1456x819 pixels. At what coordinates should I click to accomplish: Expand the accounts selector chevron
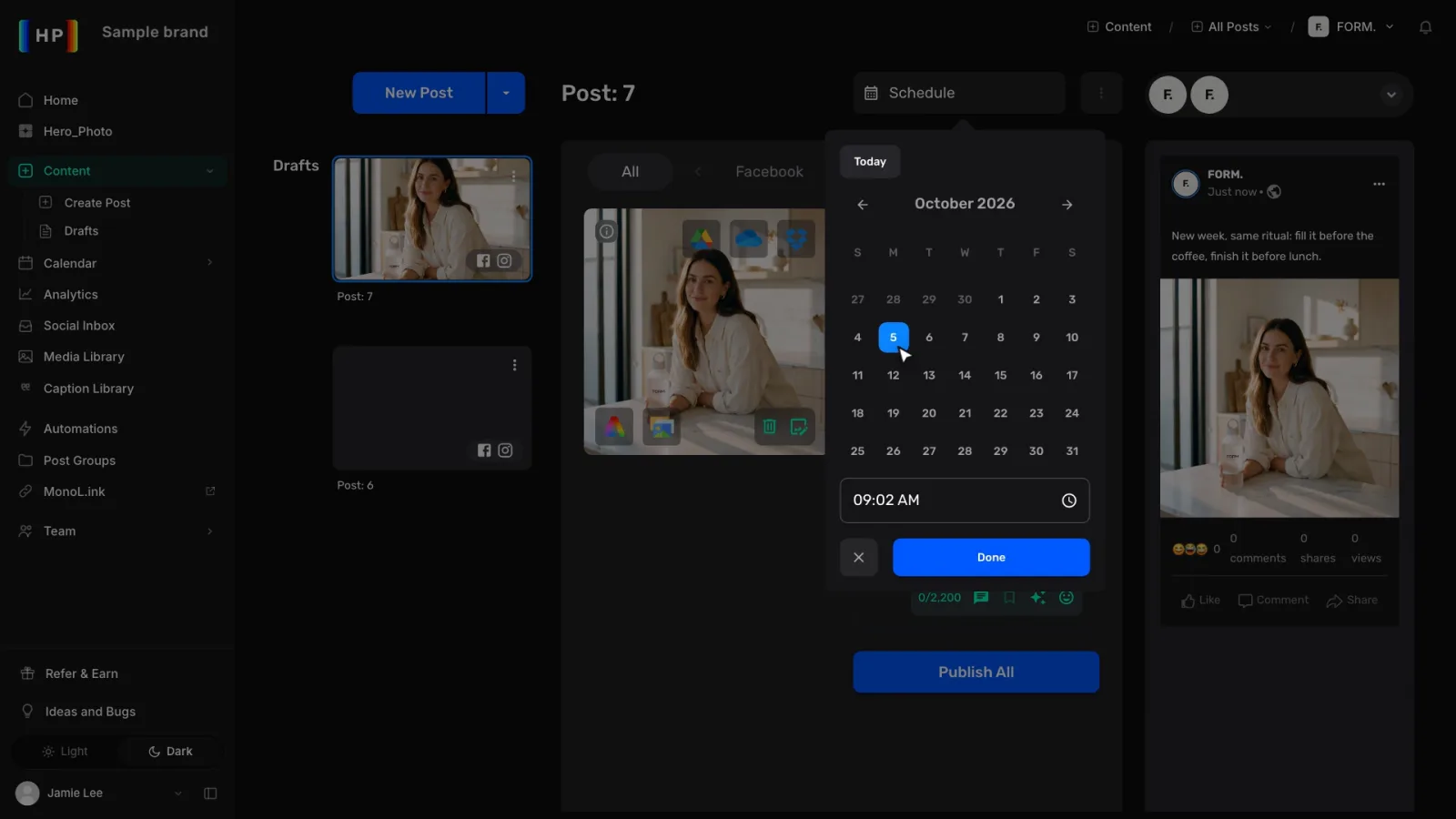pos(1390,95)
